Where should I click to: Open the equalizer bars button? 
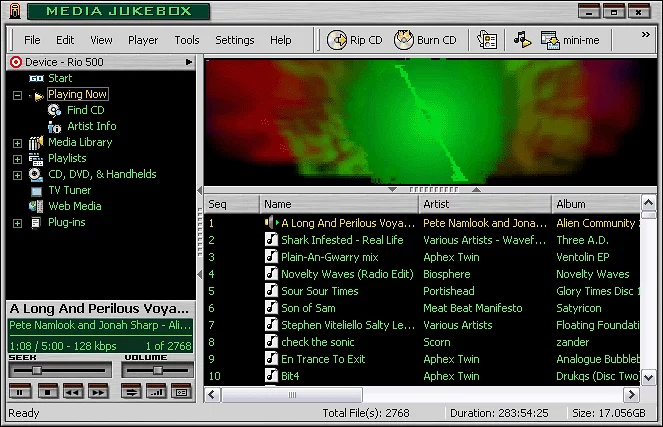point(156,391)
